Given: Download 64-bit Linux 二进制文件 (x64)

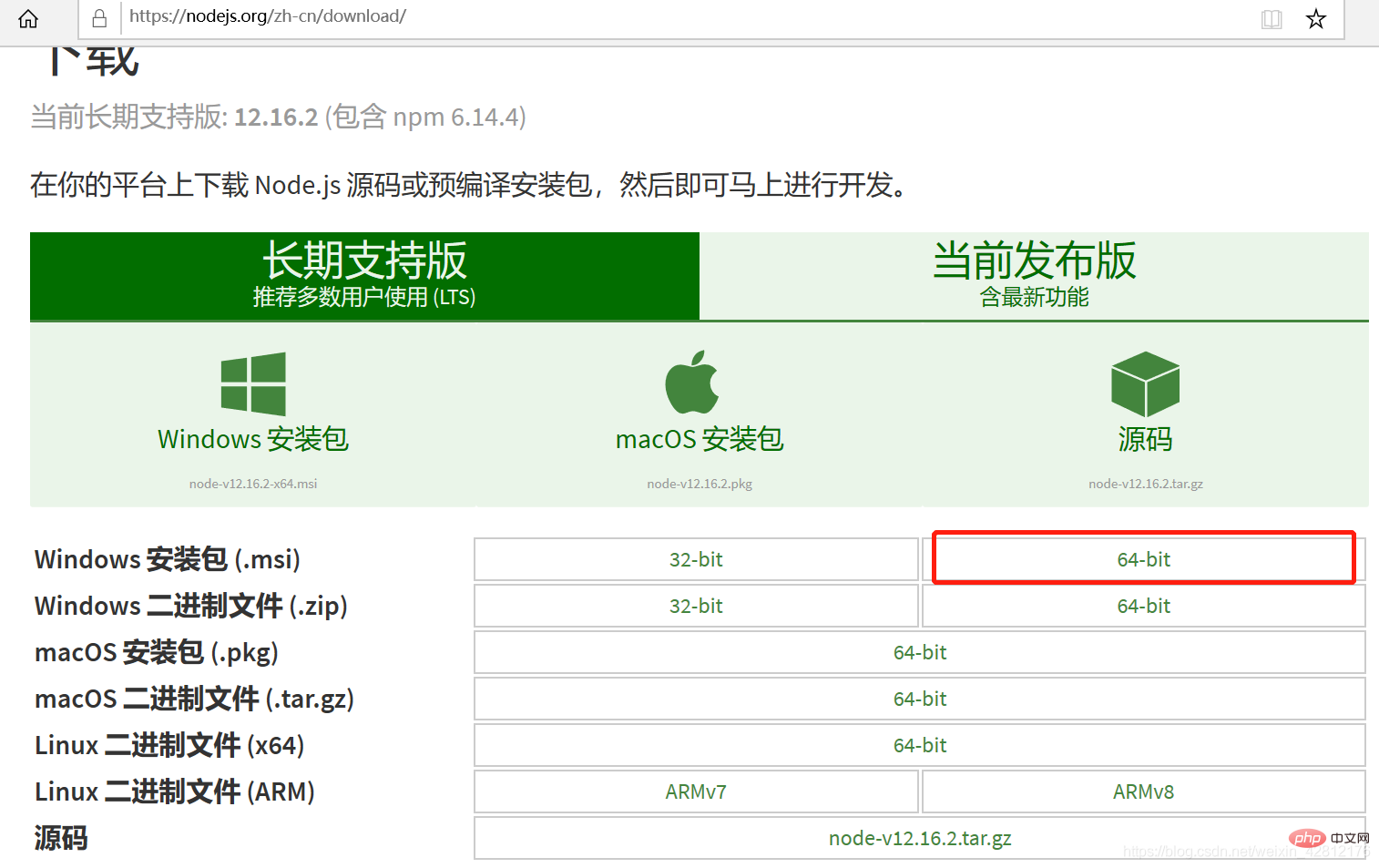Looking at the screenshot, I should [x=920, y=745].
